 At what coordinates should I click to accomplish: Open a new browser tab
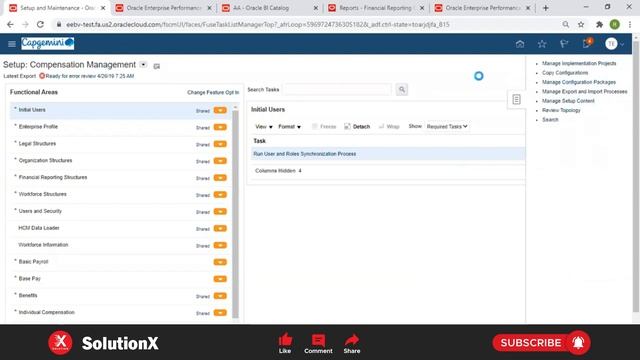545,8
